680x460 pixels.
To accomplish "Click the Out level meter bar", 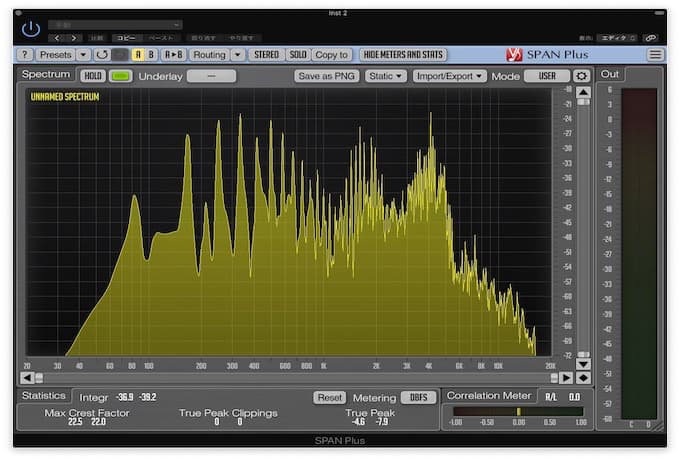I will [x=639, y=254].
